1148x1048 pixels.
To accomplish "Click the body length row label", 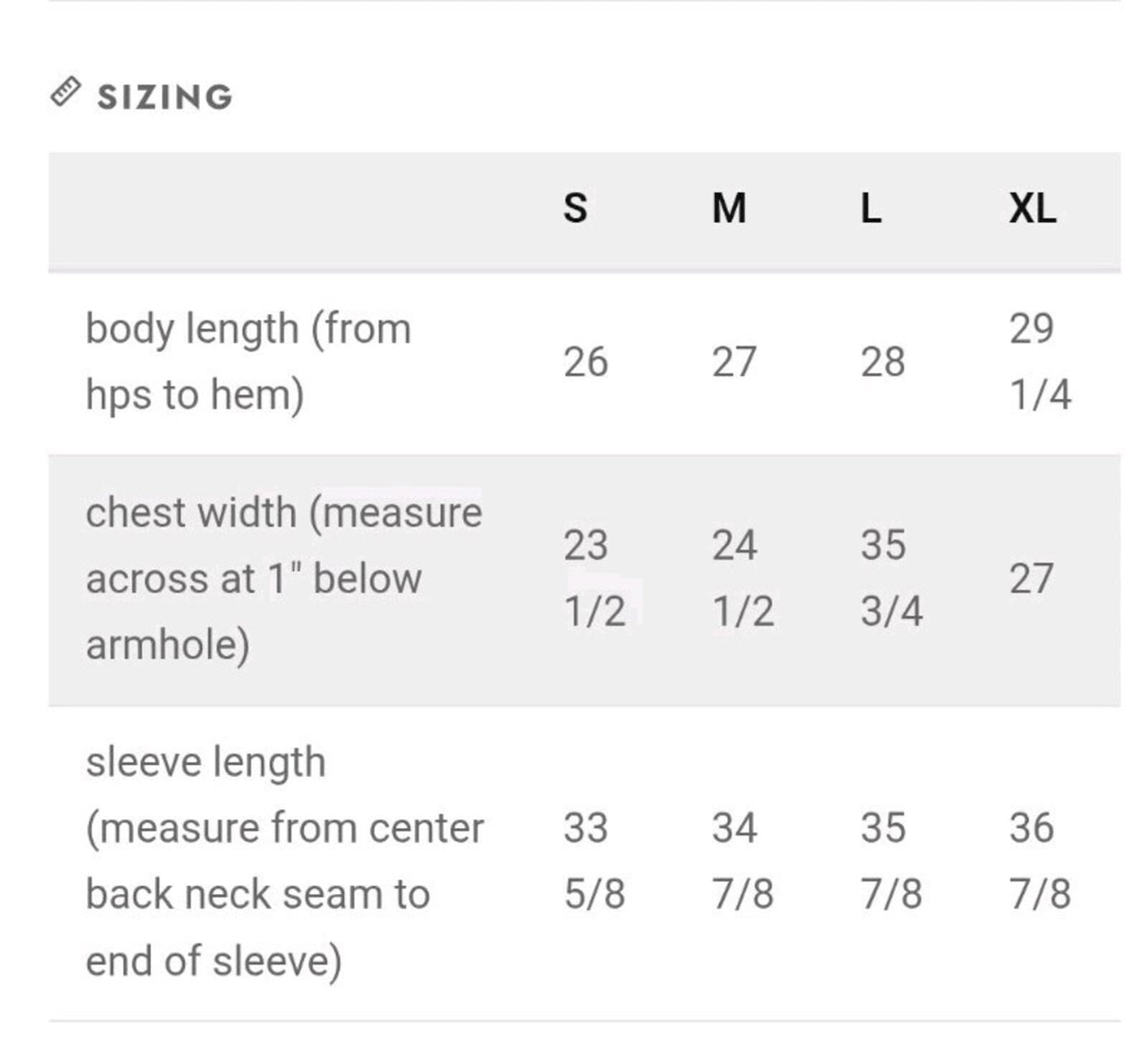I will [x=249, y=362].
